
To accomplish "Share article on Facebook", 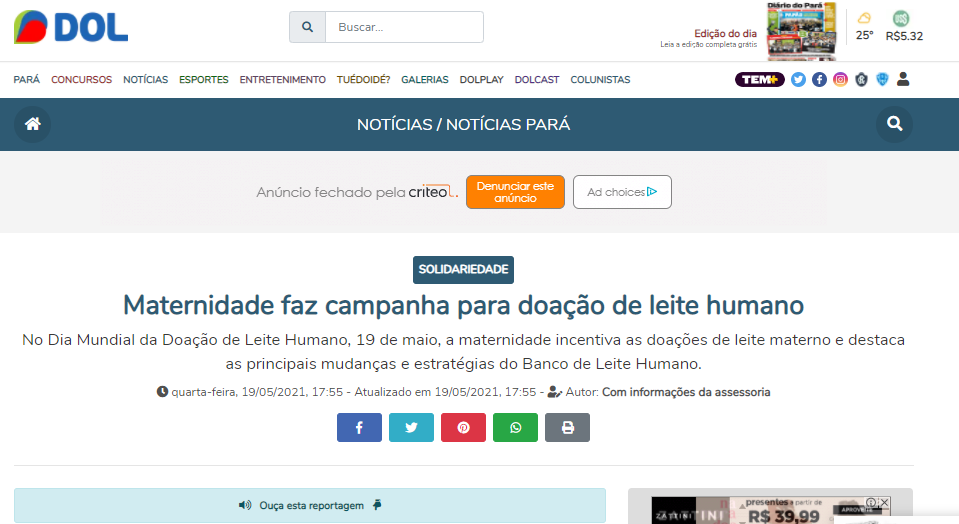I will 359,428.
